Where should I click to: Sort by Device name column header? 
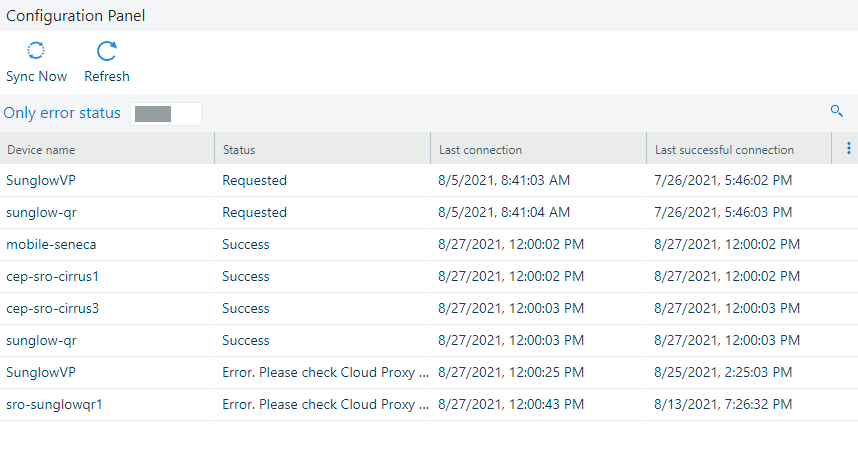tap(42, 150)
